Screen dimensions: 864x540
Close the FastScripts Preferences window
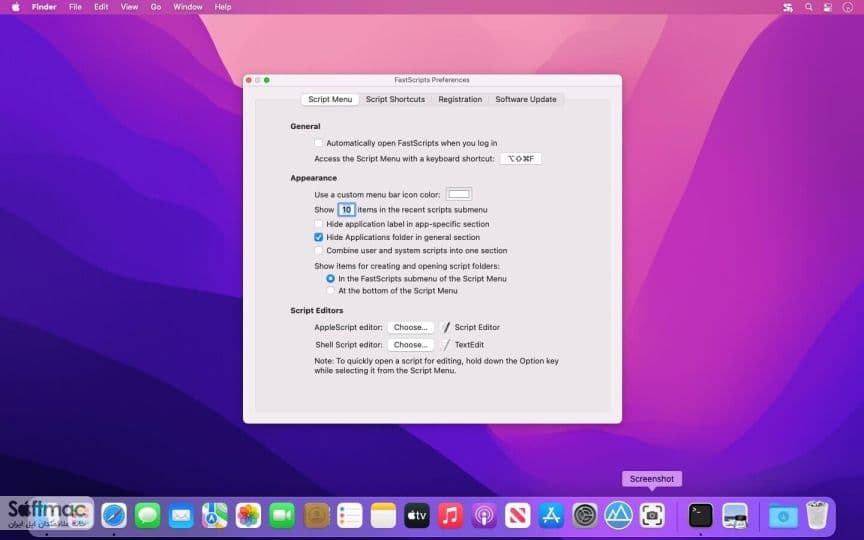(x=249, y=80)
